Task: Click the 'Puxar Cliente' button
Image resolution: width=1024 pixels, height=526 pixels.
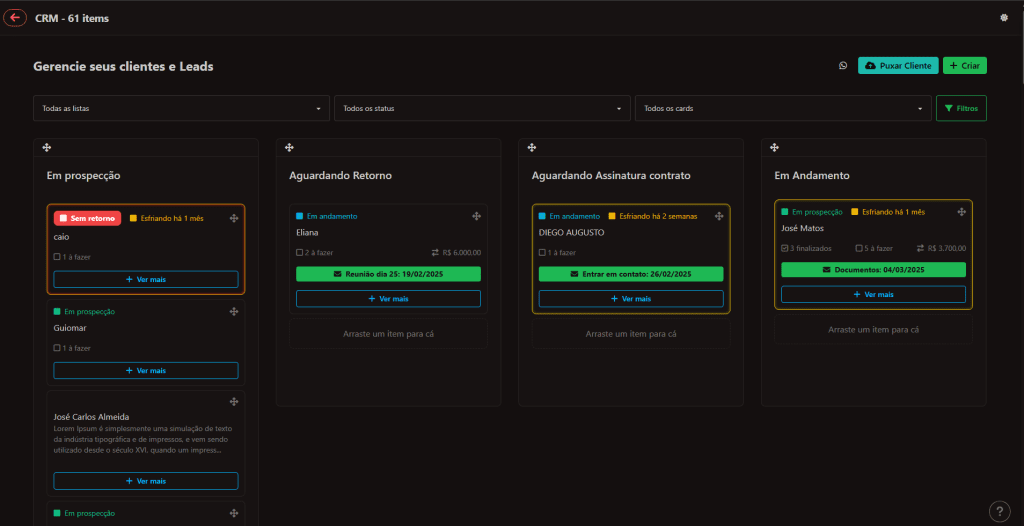Action: pyautogui.click(x=898, y=66)
